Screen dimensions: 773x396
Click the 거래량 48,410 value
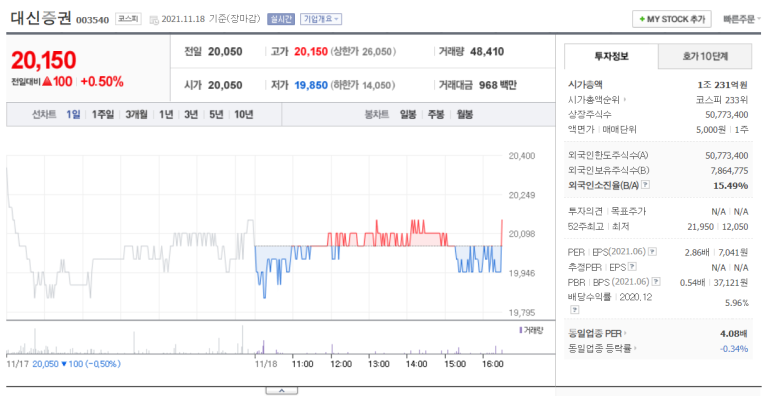pos(487,52)
